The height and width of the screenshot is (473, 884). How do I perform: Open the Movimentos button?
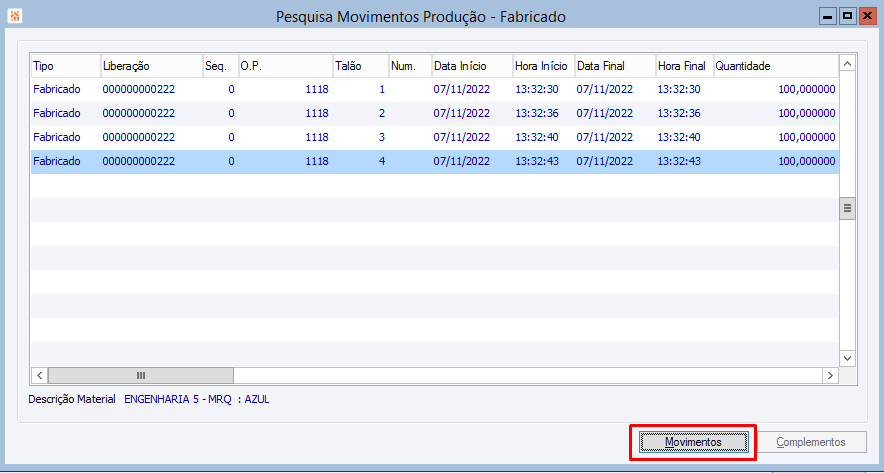[x=693, y=443]
